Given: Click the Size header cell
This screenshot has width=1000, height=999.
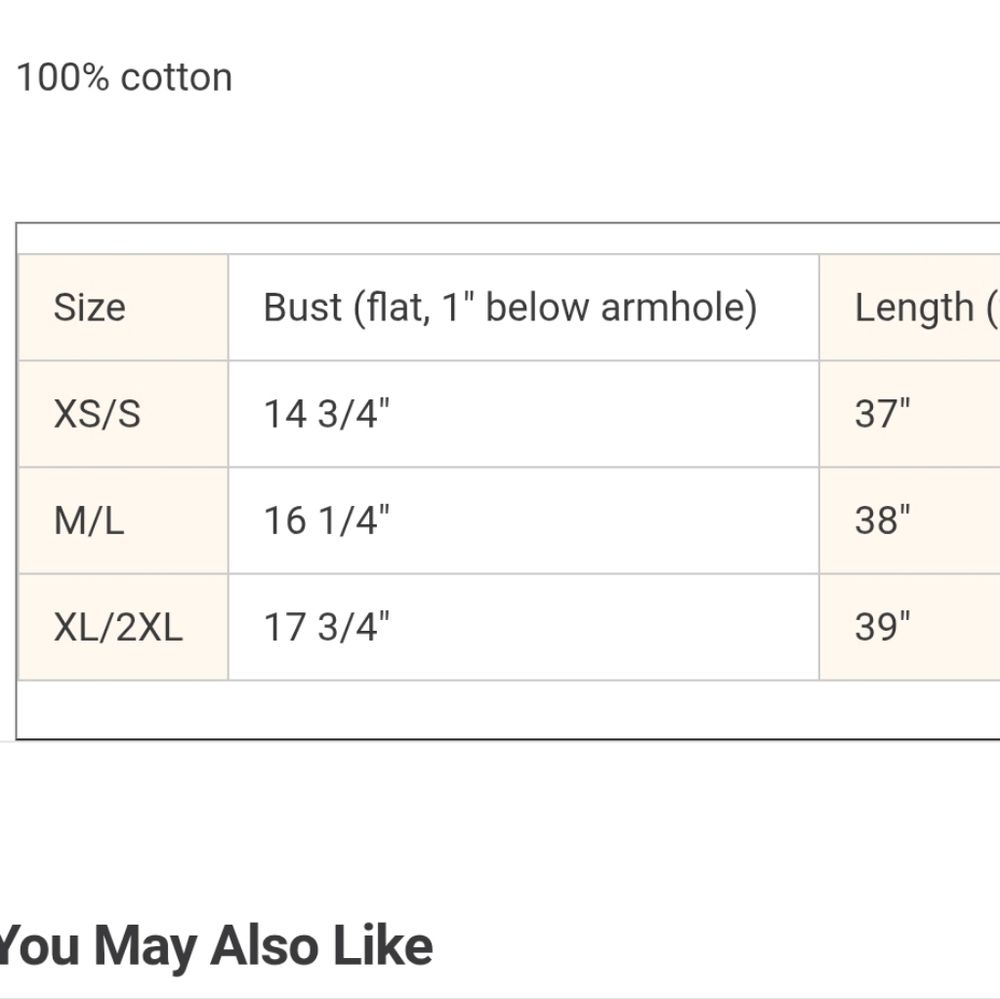Looking at the screenshot, I should (123, 307).
